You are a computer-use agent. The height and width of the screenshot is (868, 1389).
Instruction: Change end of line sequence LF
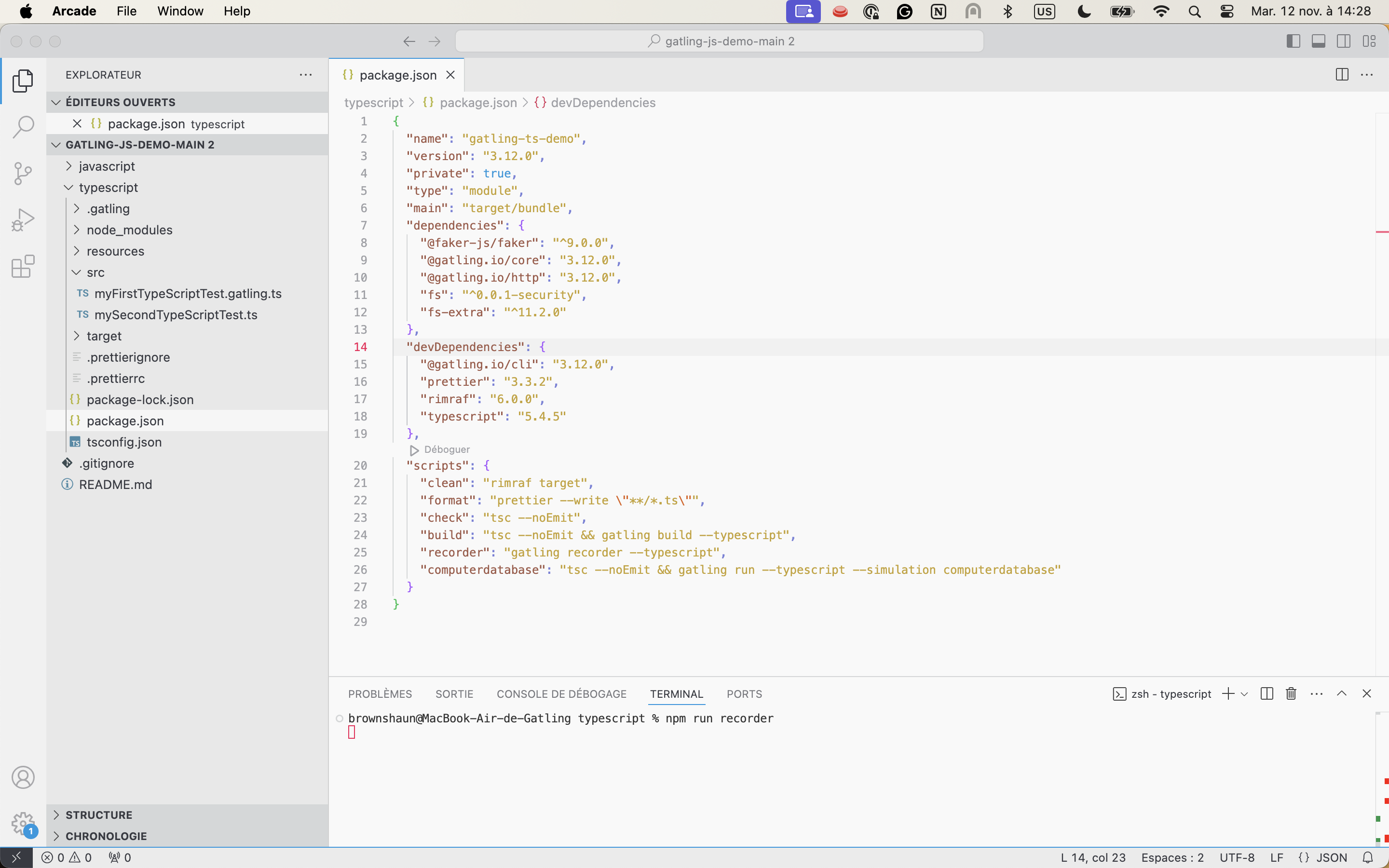coord(1277,857)
